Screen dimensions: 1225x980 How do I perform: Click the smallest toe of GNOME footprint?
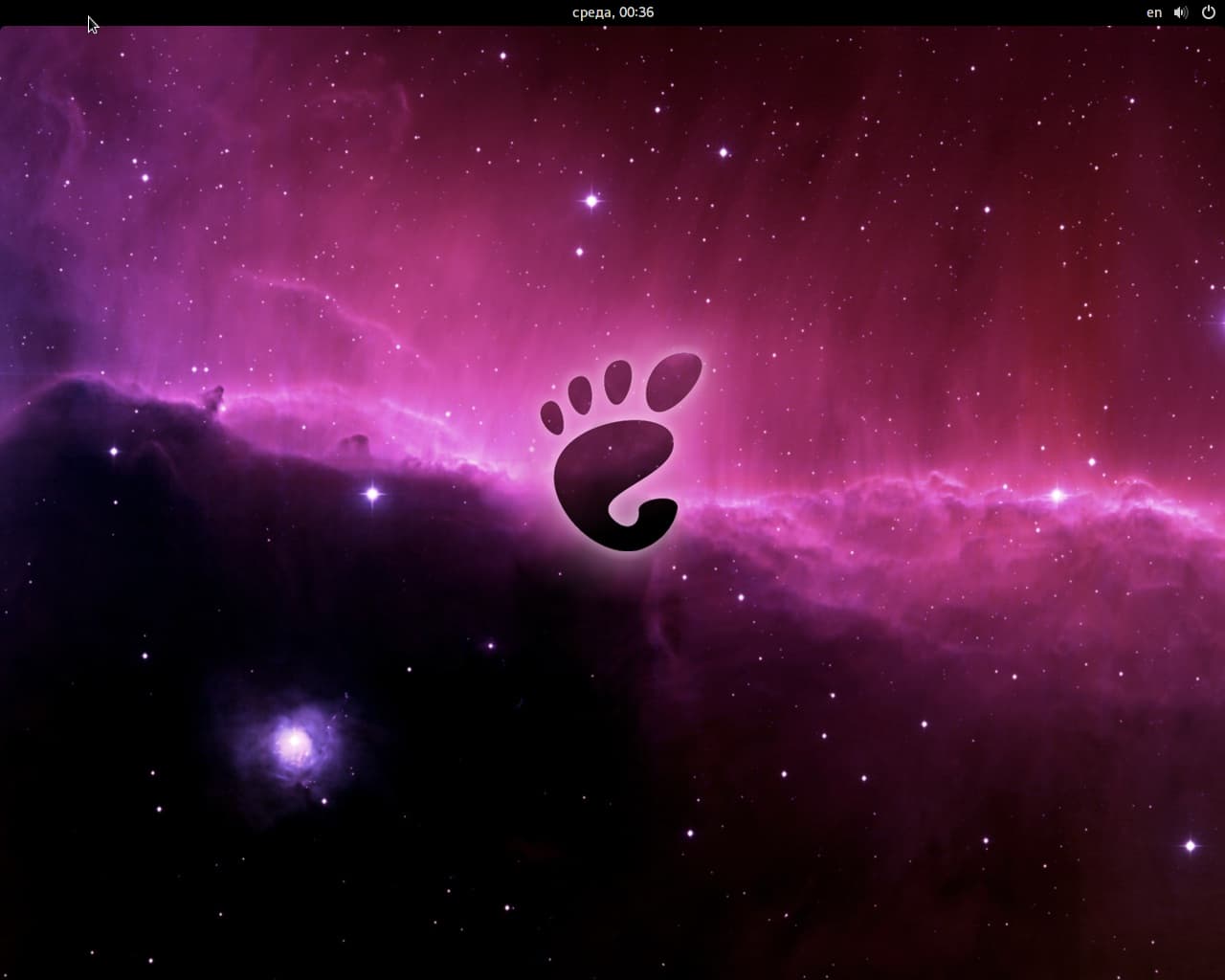[552, 416]
